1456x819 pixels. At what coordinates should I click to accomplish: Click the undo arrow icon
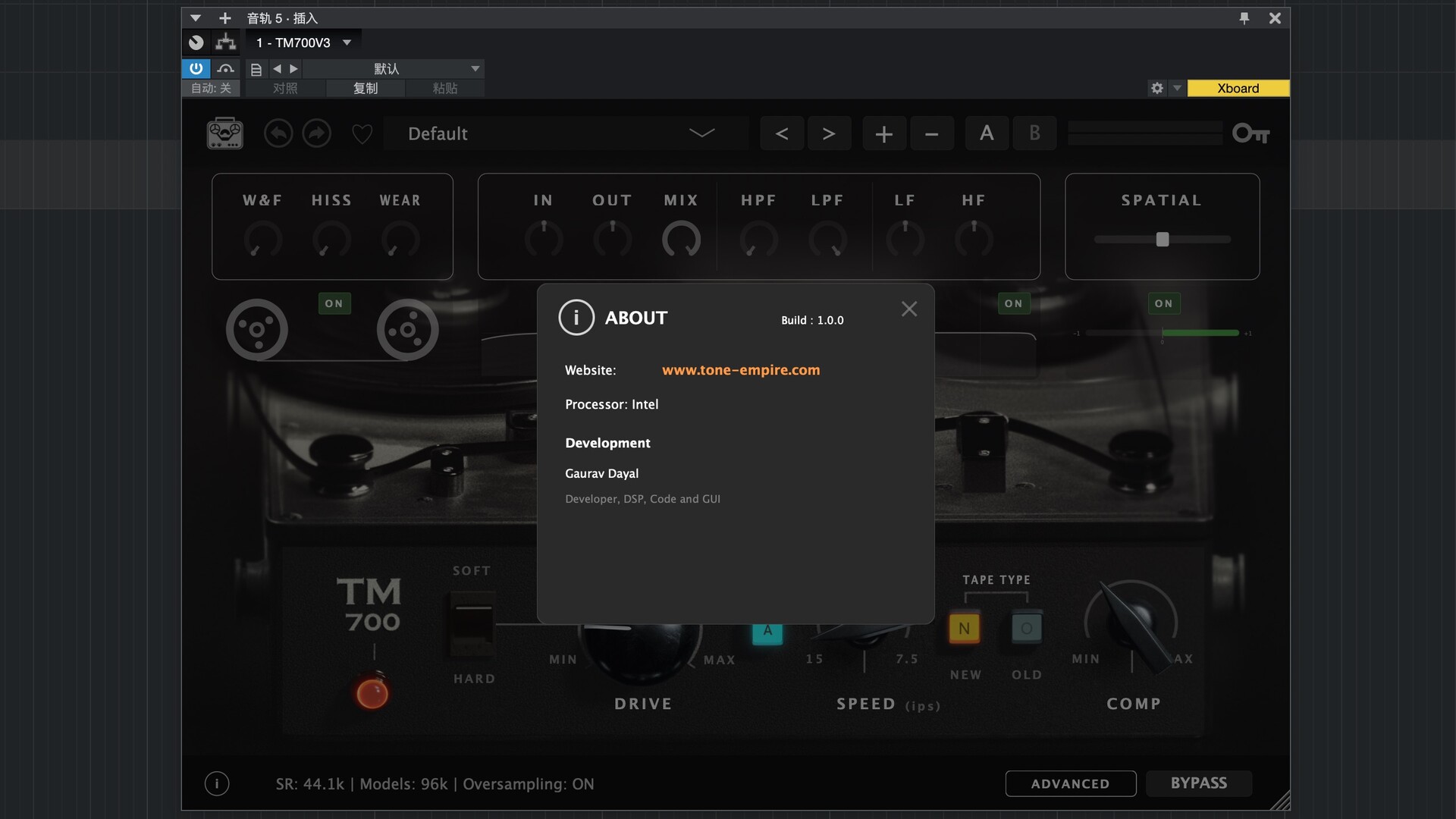point(278,133)
